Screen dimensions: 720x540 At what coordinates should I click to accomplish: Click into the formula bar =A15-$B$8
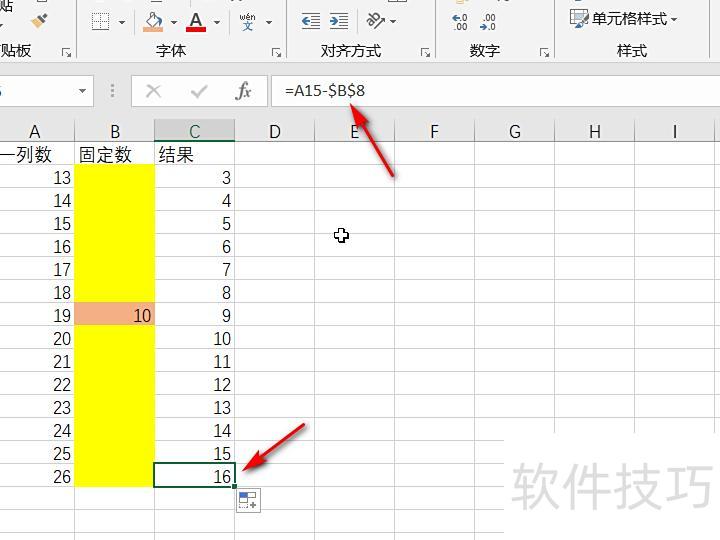click(495, 91)
